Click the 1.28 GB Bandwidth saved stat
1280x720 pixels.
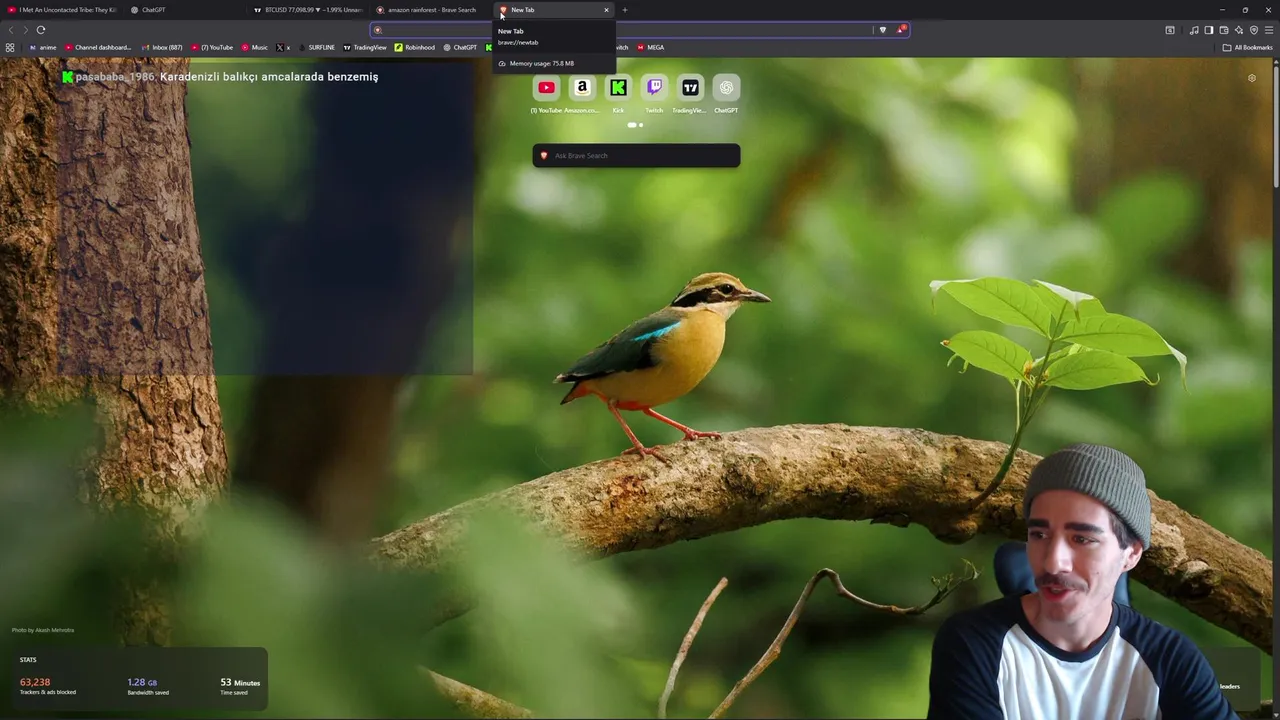click(148, 686)
